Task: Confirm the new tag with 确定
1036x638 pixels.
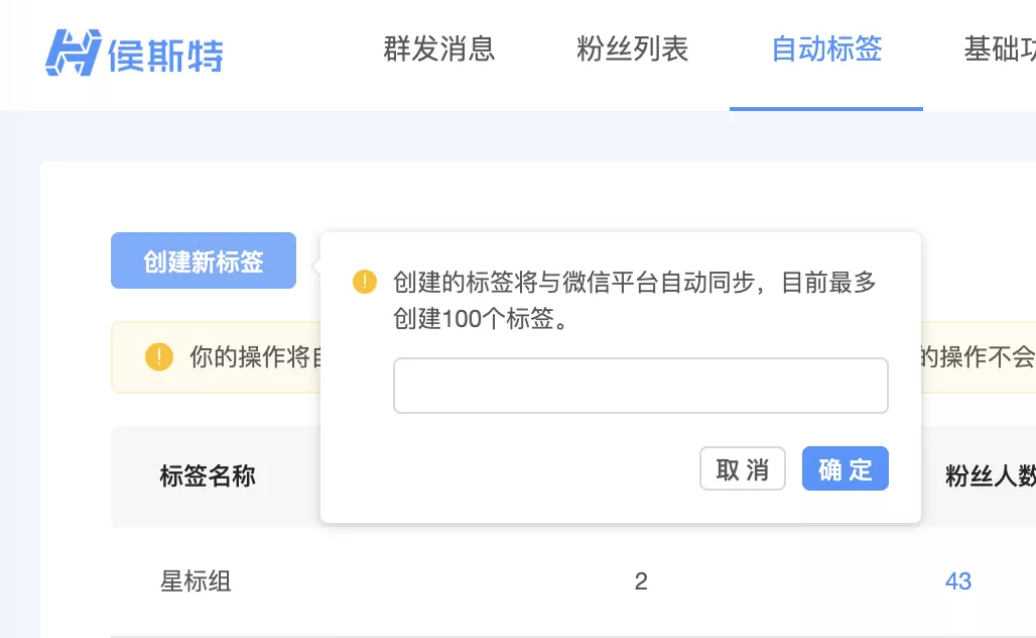Action: pos(845,469)
